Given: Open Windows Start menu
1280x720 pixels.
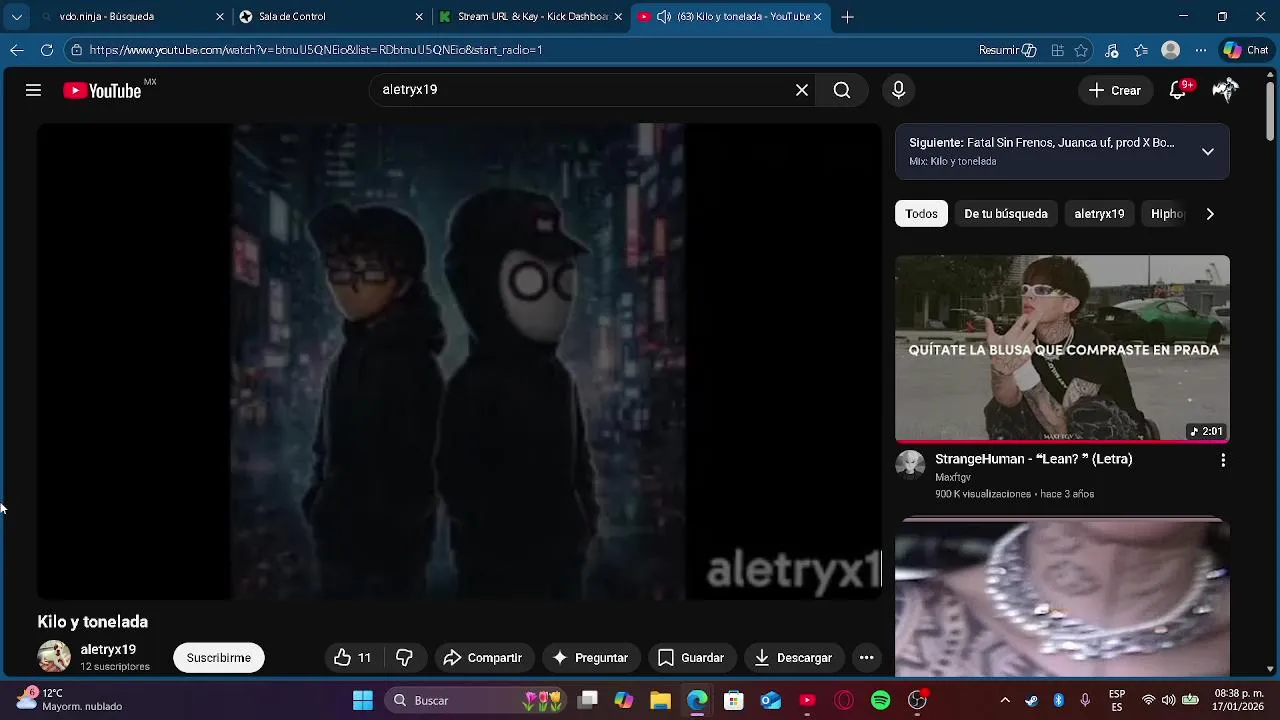Looking at the screenshot, I should point(363,700).
